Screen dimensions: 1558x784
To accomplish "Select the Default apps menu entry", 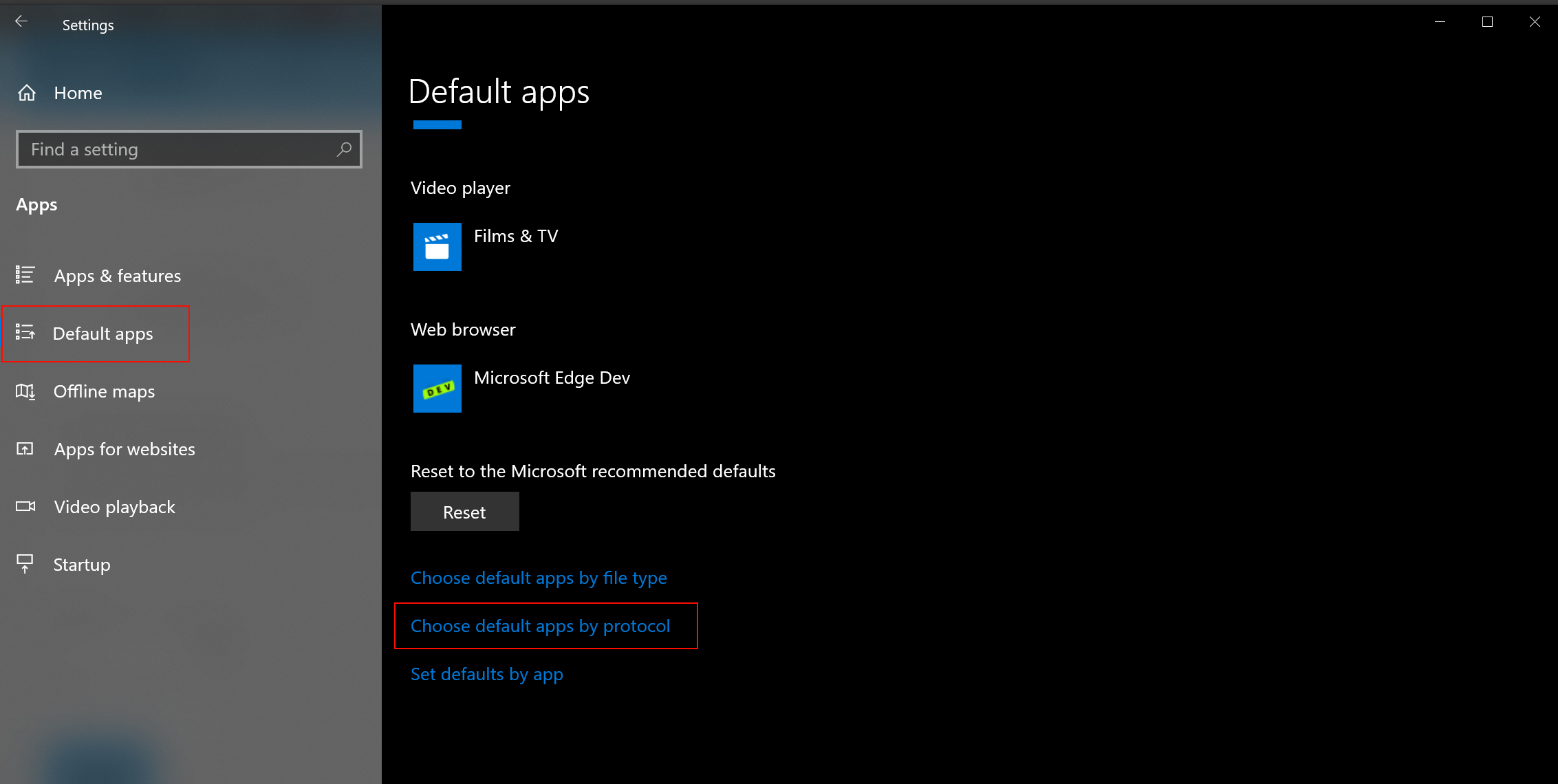I will coord(103,333).
